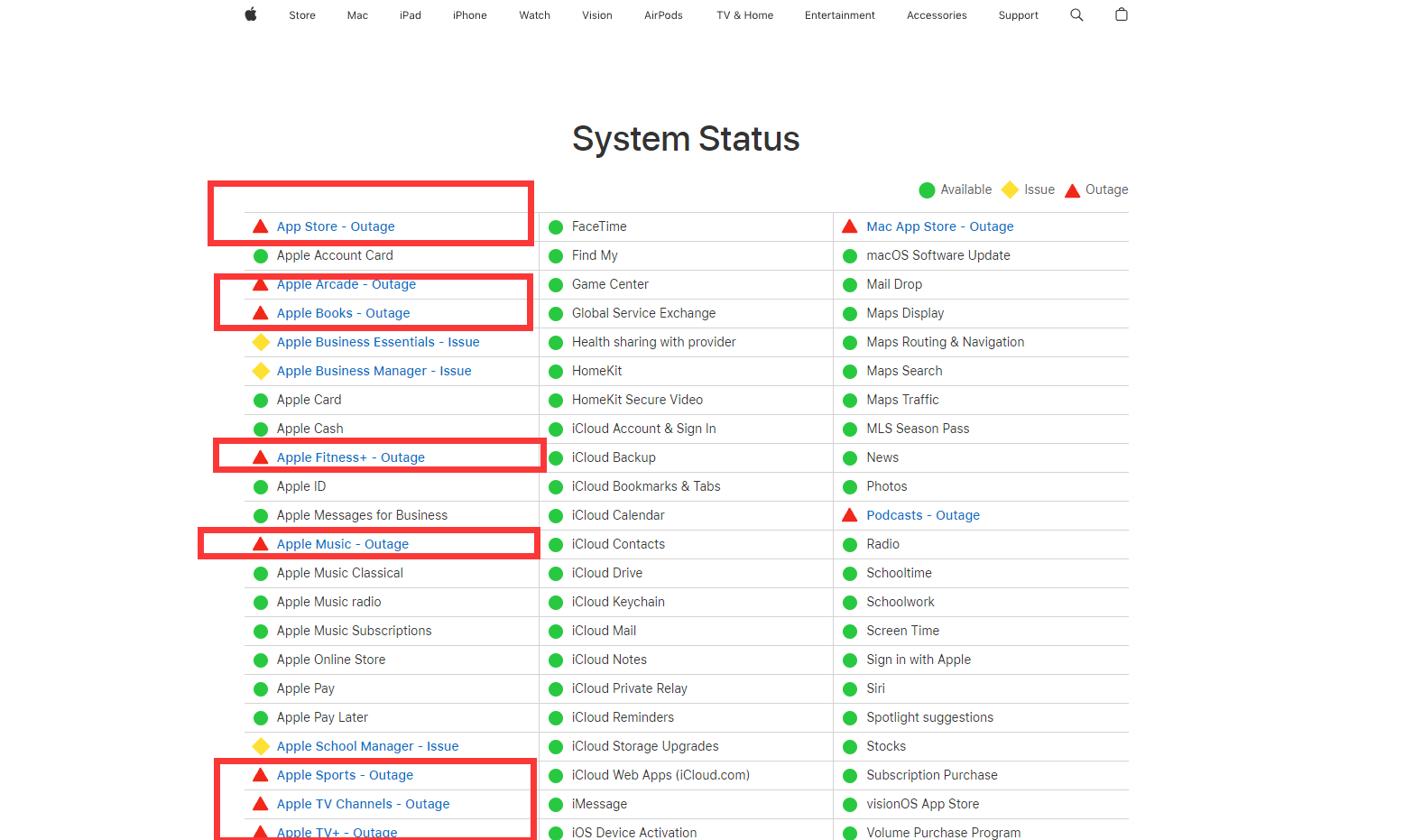Open Apple School Manager - Issue link
This screenshot has width=1413, height=840.
pos(368,746)
